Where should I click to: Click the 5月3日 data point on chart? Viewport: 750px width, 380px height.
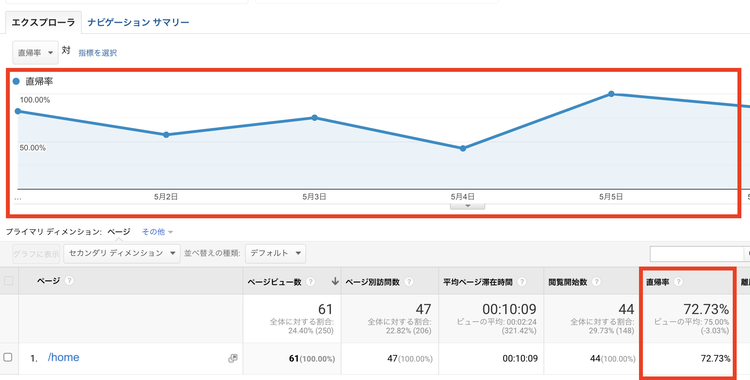[x=314, y=118]
